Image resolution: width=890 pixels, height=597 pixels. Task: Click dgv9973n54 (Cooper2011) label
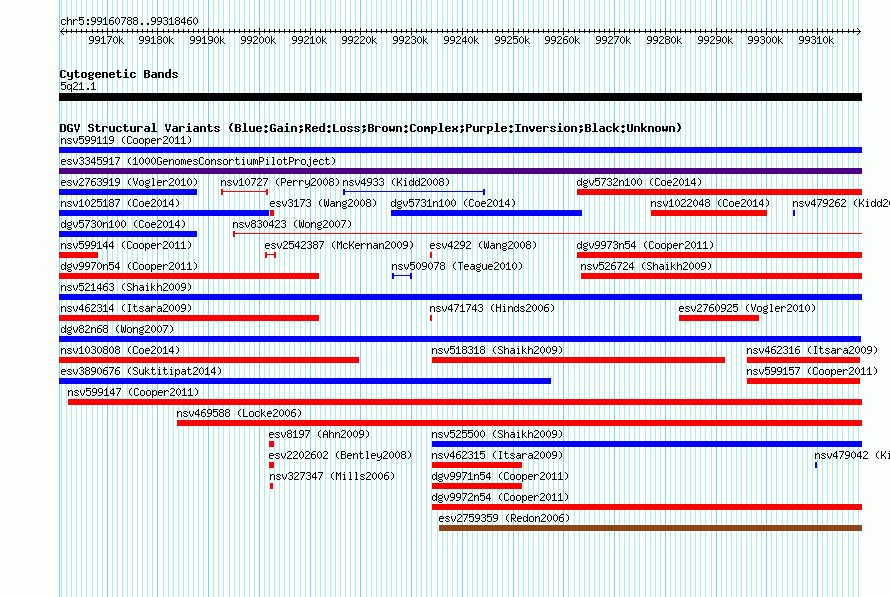click(645, 245)
